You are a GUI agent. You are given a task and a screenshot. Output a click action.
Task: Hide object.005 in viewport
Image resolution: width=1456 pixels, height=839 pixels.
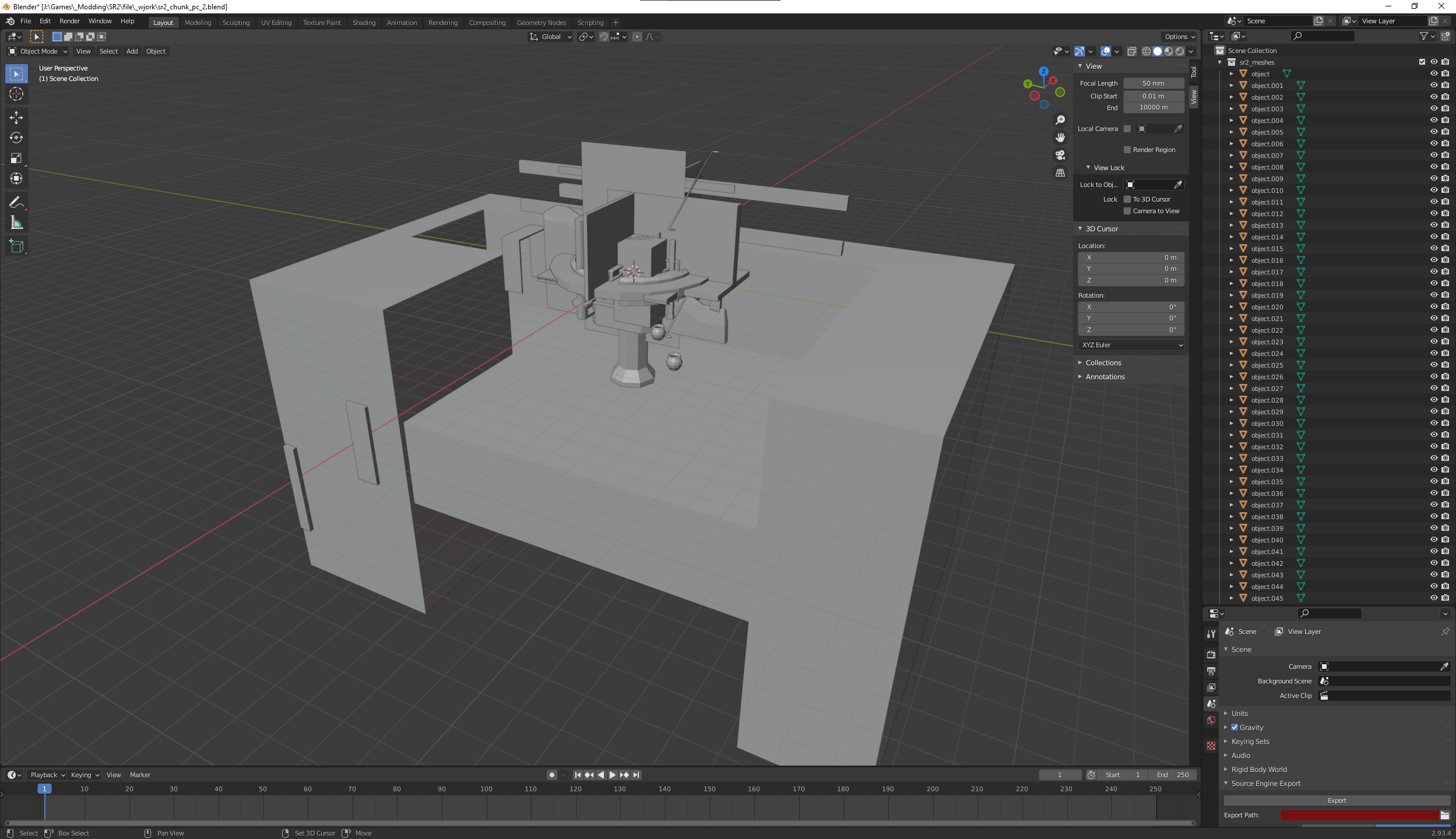point(1434,132)
